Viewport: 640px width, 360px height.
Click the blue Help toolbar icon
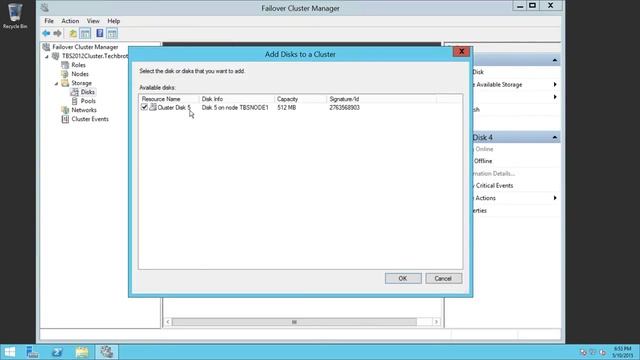[x=100, y=33]
